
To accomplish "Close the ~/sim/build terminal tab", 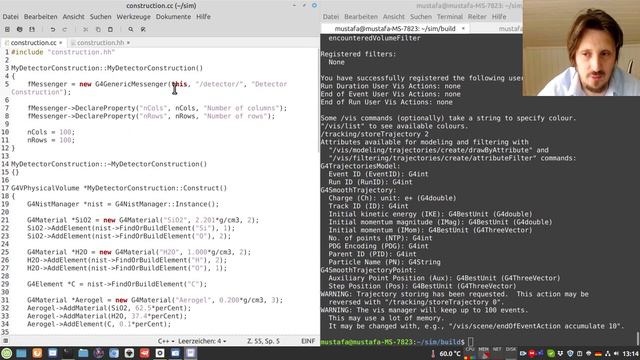I will 463,29.
